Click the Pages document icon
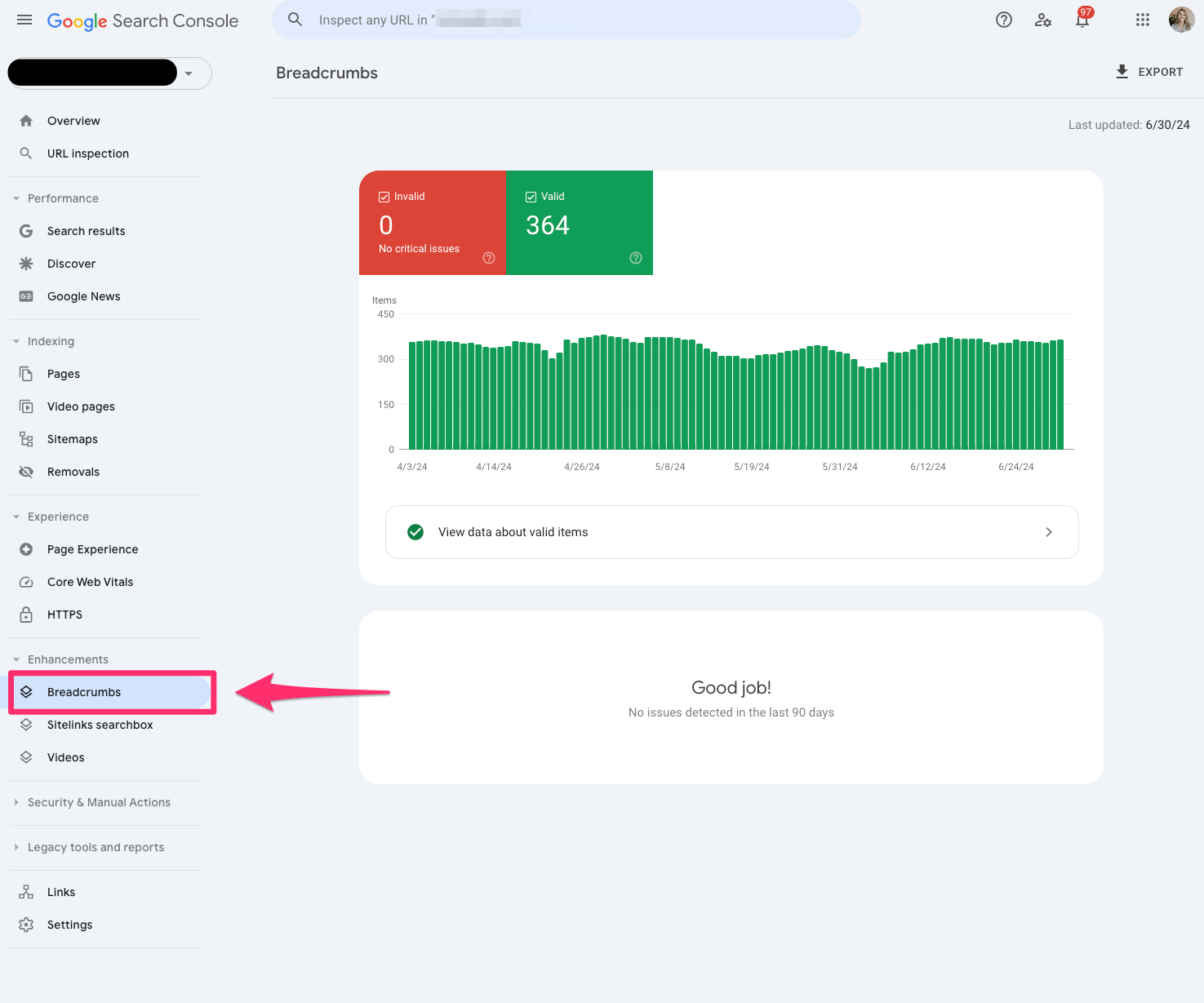This screenshot has width=1204, height=1003. 26,374
